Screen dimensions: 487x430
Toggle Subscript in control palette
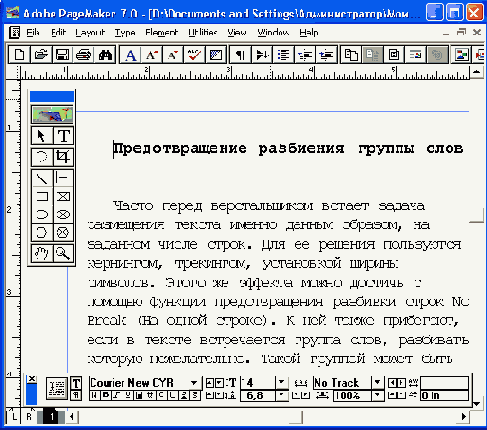(196, 396)
